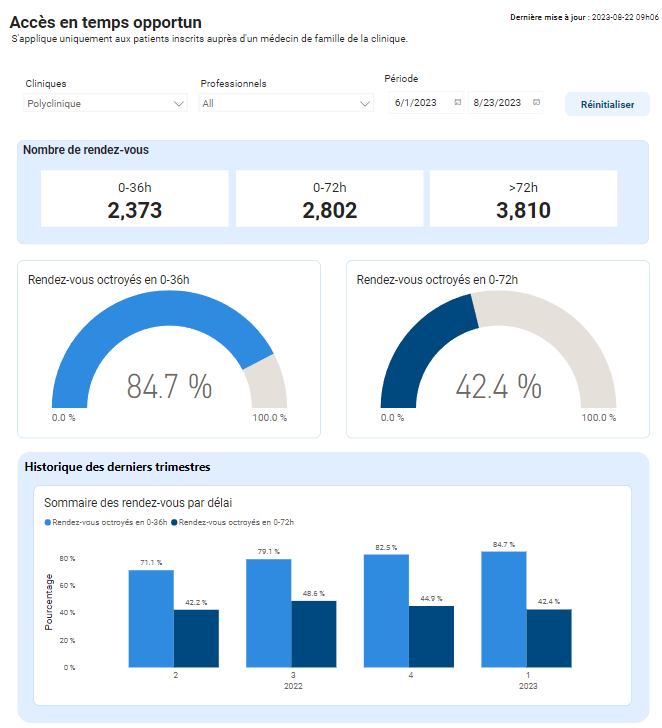This screenshot has width=662, height=728.
Task: Select the 71.1 % bar for quarter 2
Action: pyautogui.click(x=151, y=618)
